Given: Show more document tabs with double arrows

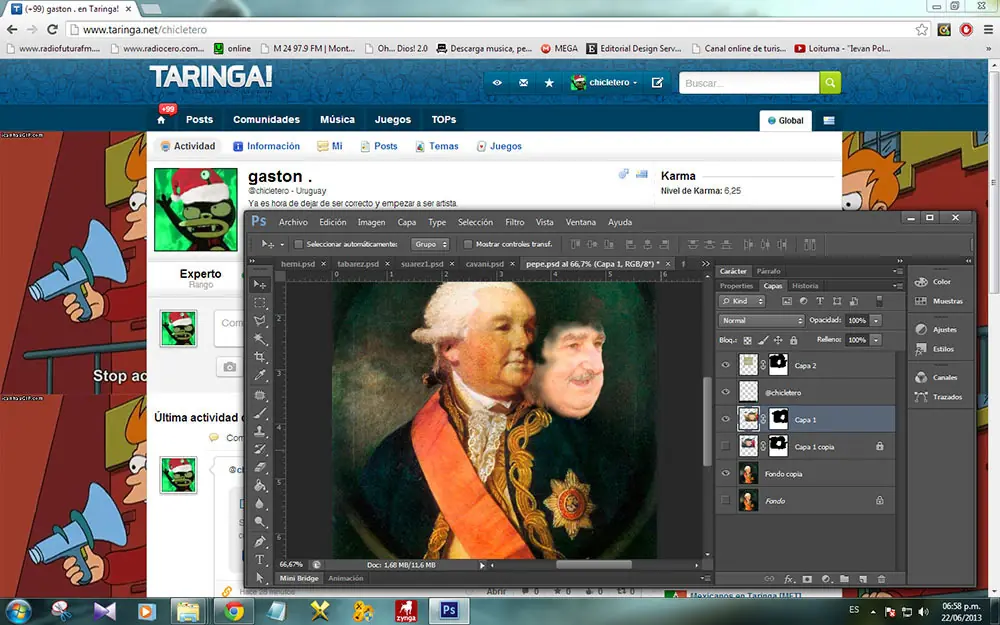Looking at the screenshot, I should 705,263.
